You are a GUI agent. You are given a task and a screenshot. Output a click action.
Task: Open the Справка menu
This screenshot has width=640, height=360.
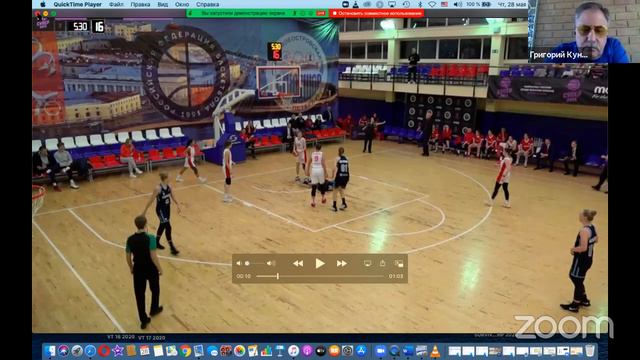207,4
